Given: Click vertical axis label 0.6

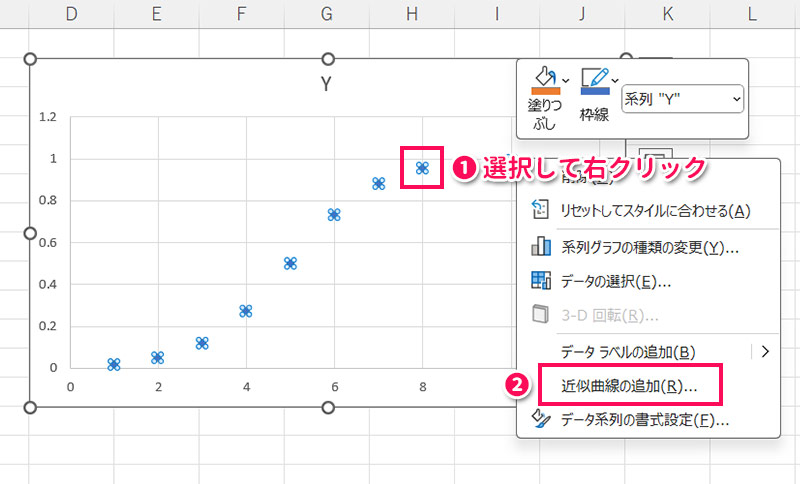Looking at the screenshot, I should click(48, 242).
